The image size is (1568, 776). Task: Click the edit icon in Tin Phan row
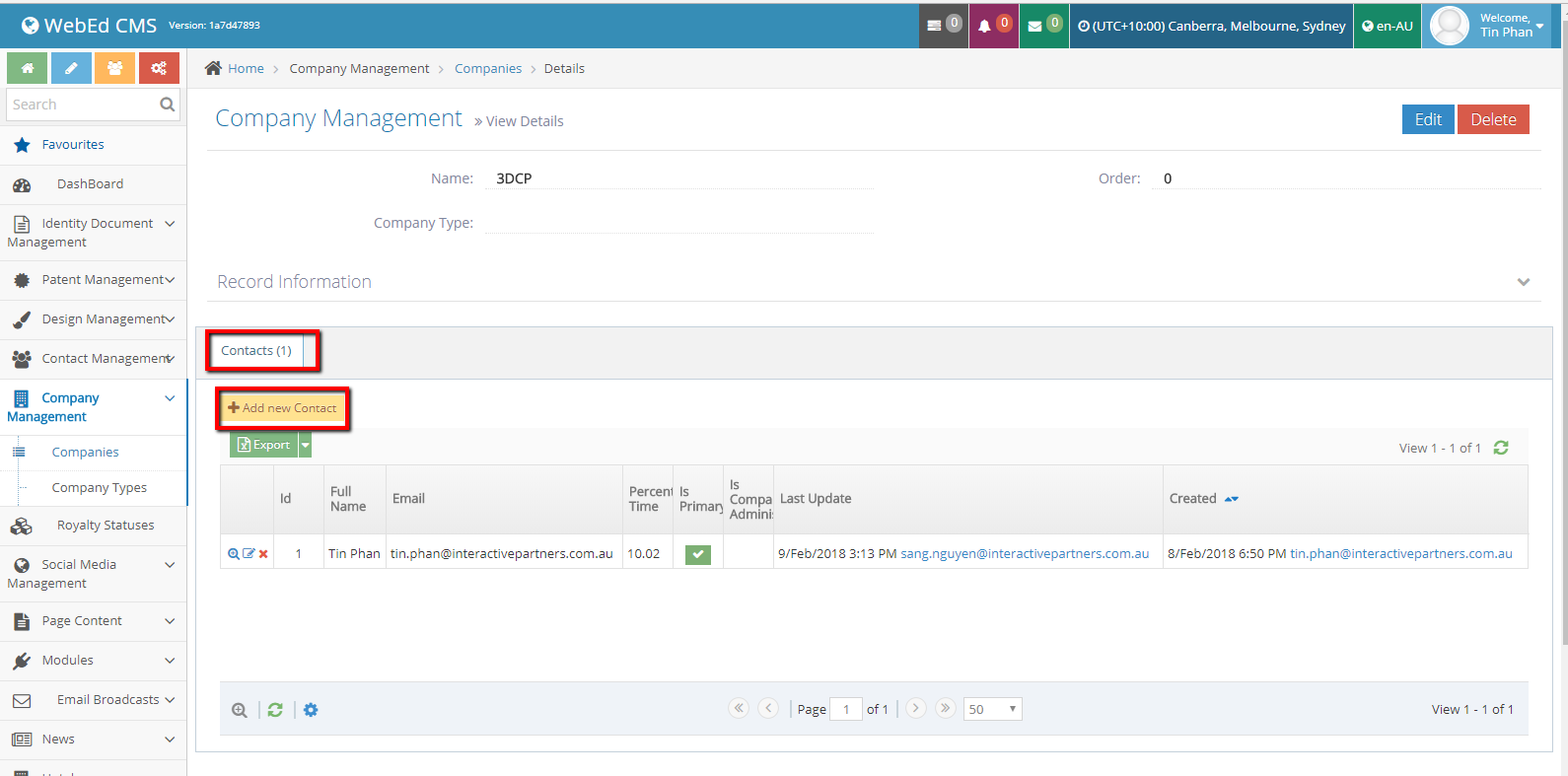tap(249, 554)
